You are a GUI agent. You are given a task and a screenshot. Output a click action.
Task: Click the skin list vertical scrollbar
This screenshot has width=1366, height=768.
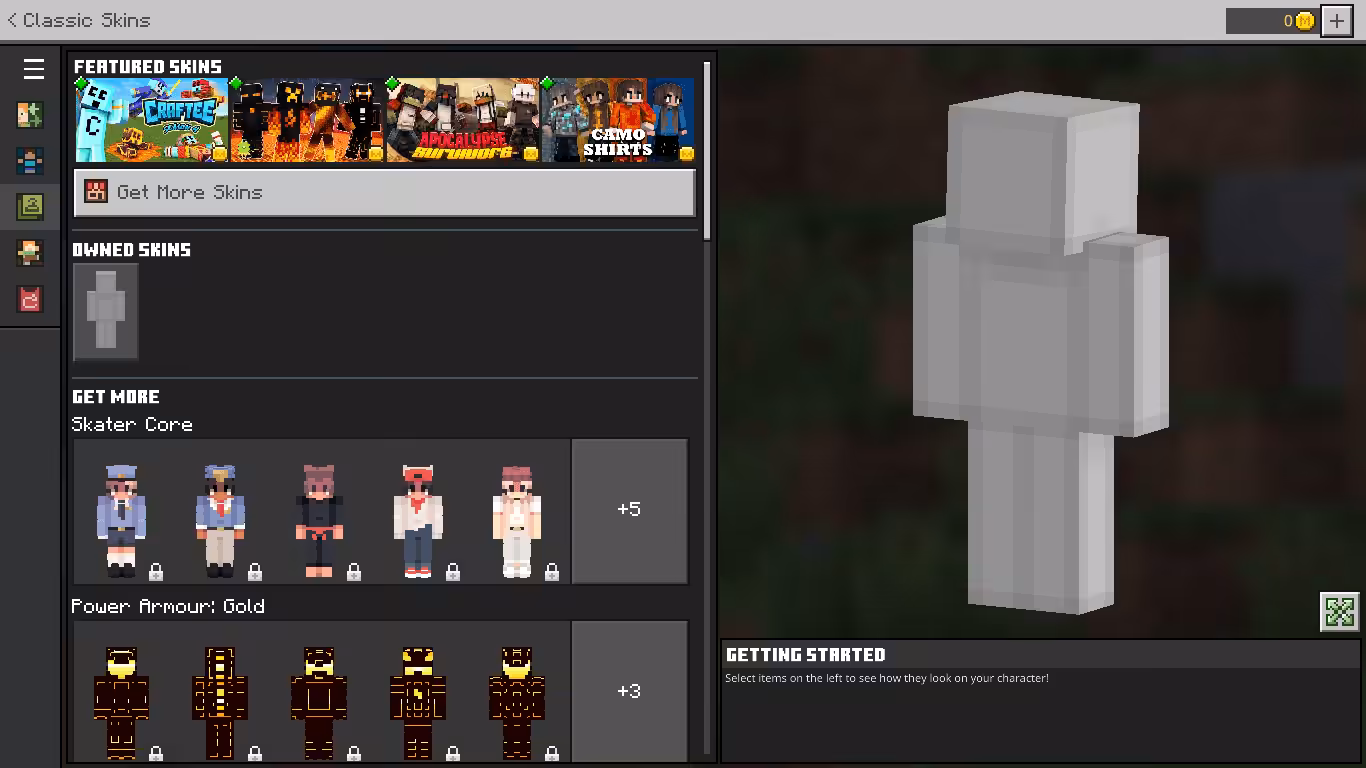tap(708, 150)
